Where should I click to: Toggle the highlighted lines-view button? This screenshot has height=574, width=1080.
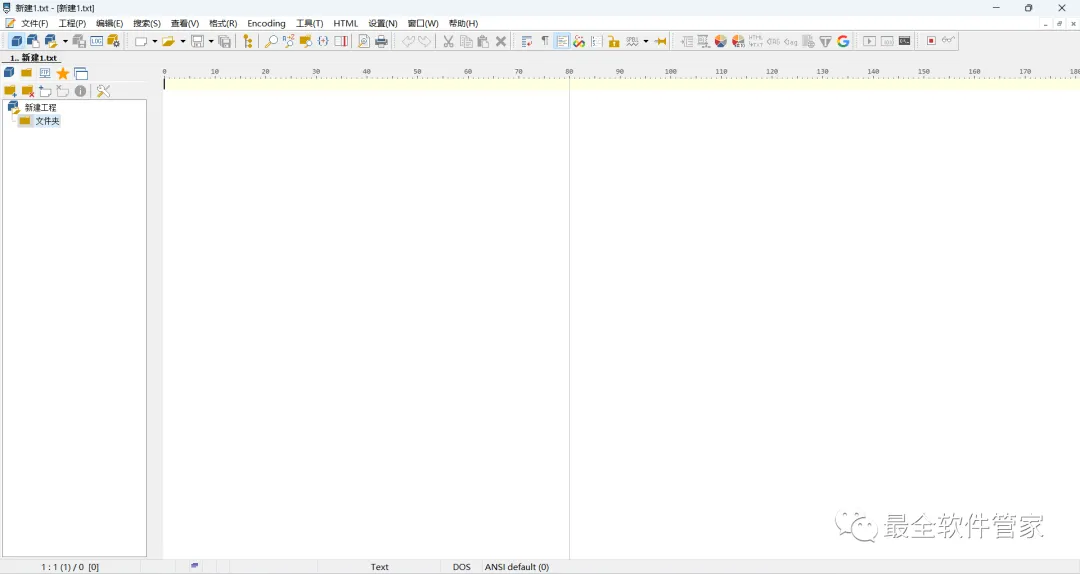point(562,41)
